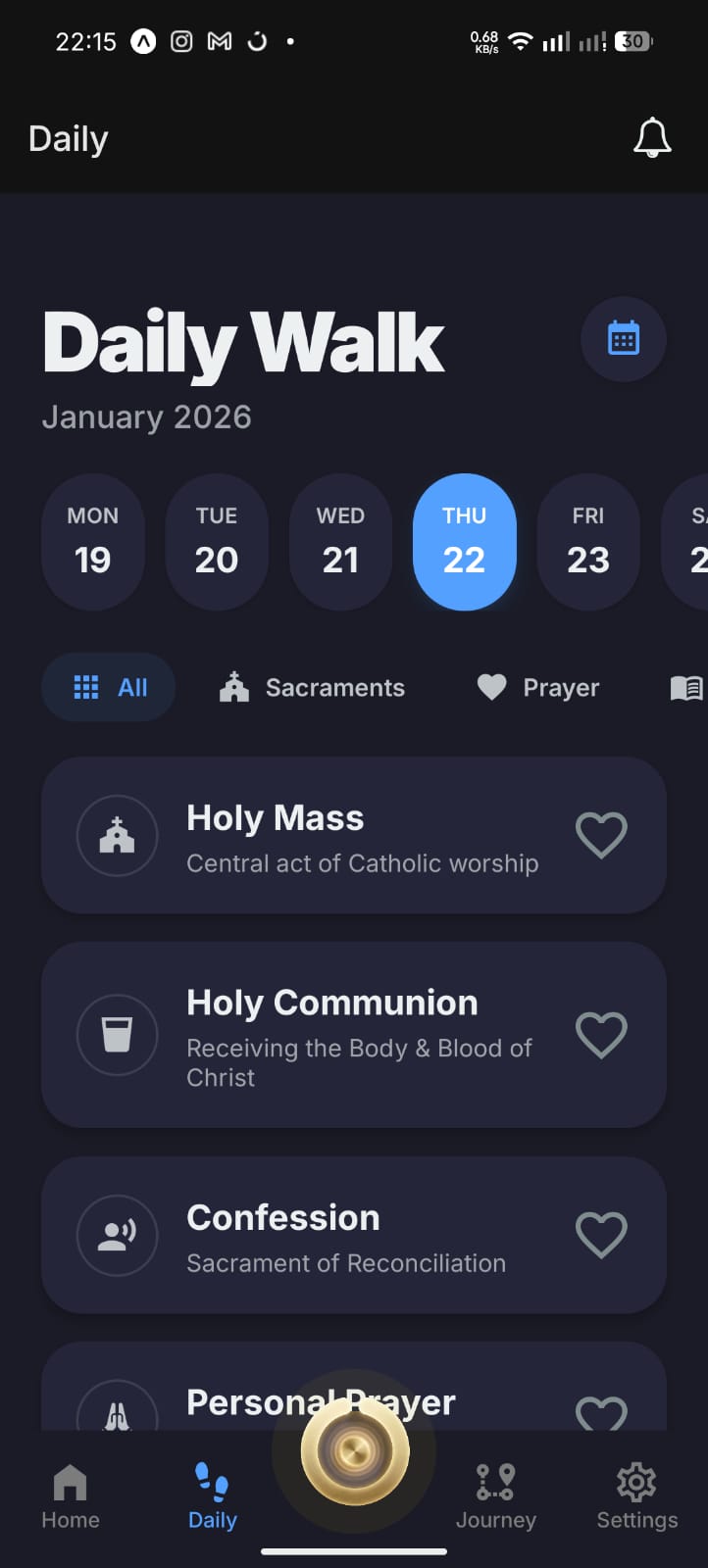The image size is (708, 1568).
Task: Pick Monday 19 from the week row
Action: [x=92, y=541]
